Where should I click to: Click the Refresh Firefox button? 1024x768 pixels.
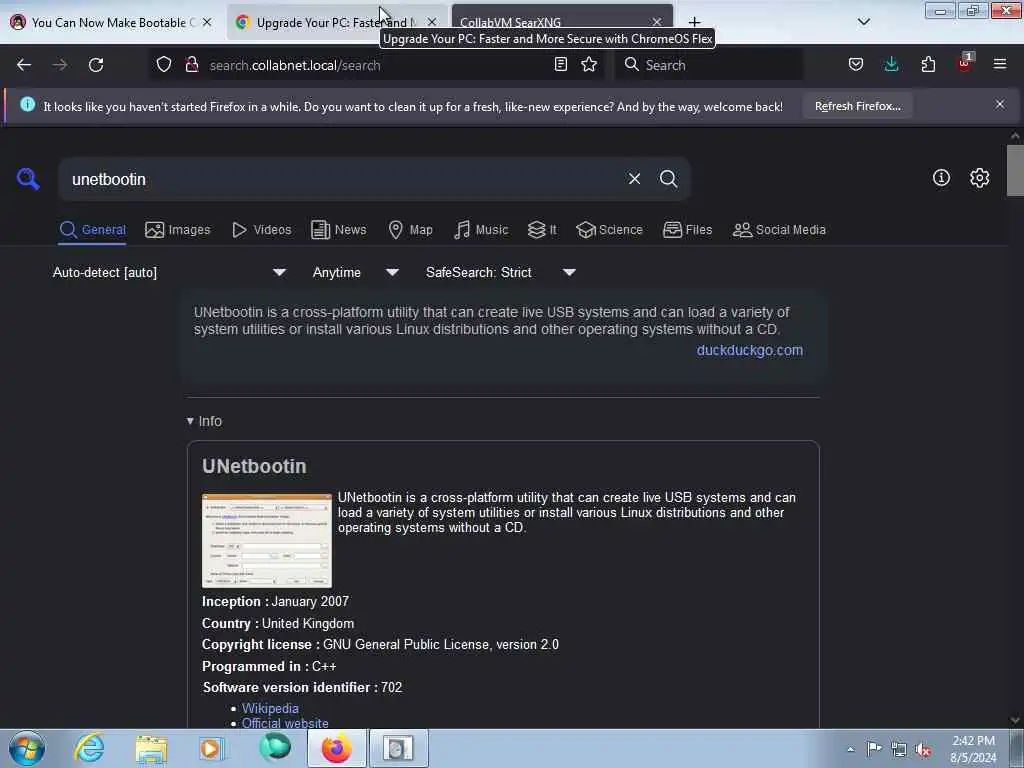click(x=857, y=106)
